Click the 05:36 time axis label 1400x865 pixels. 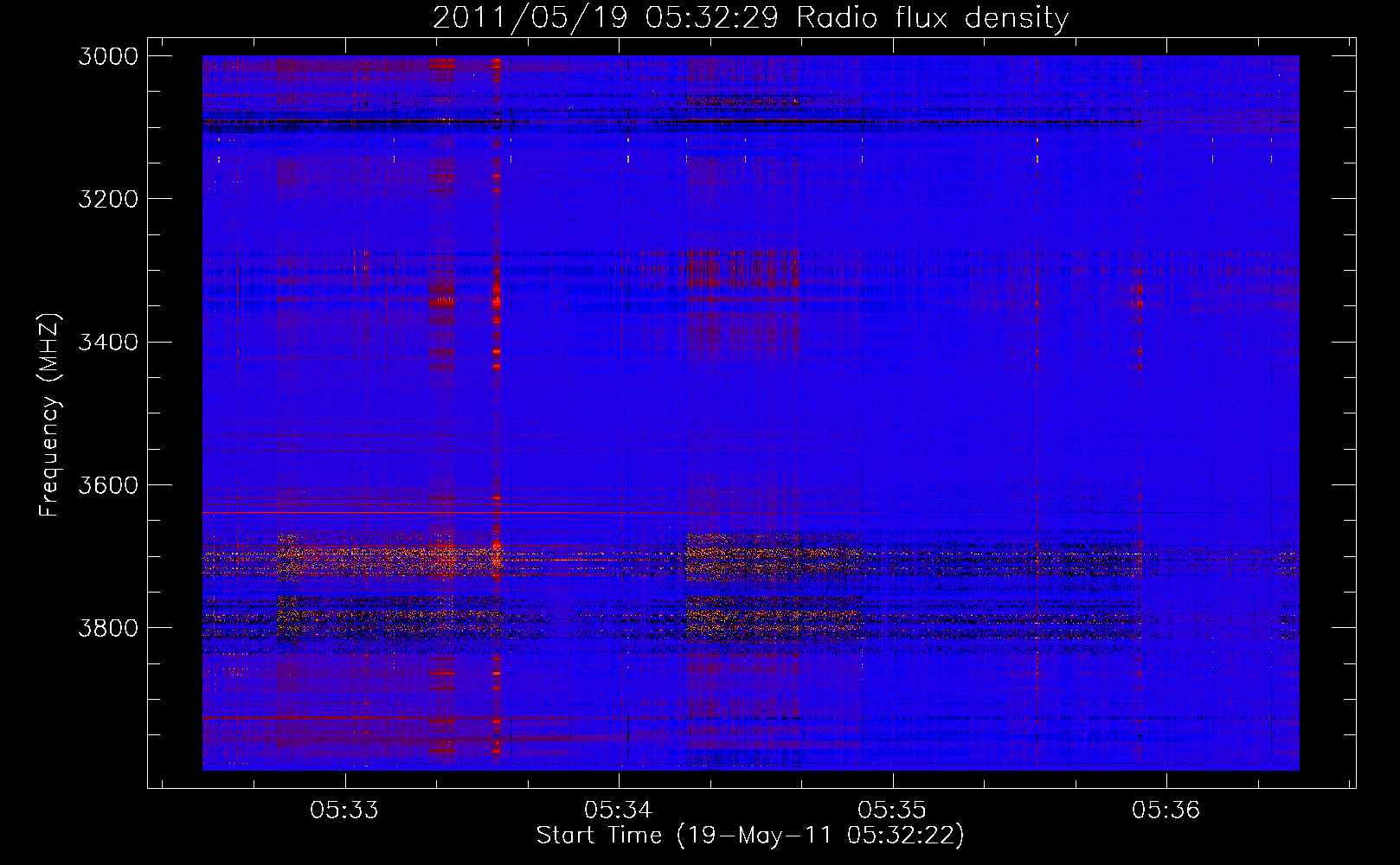[1166, 810]
